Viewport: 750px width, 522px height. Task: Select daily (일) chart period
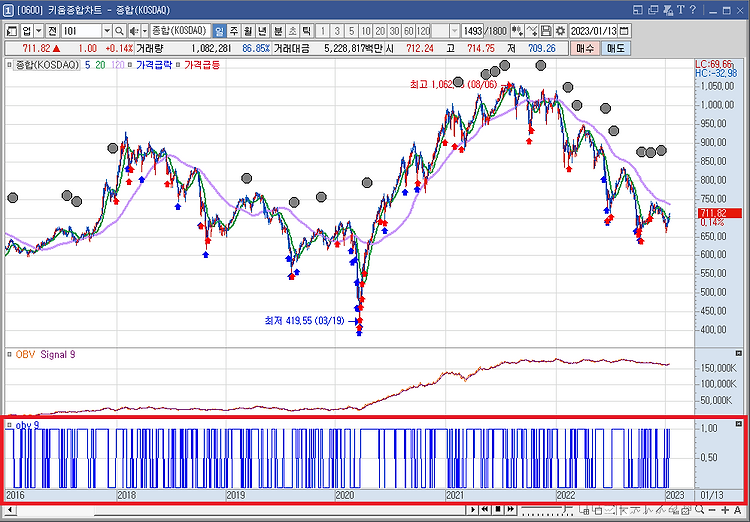tap(219, 31)
